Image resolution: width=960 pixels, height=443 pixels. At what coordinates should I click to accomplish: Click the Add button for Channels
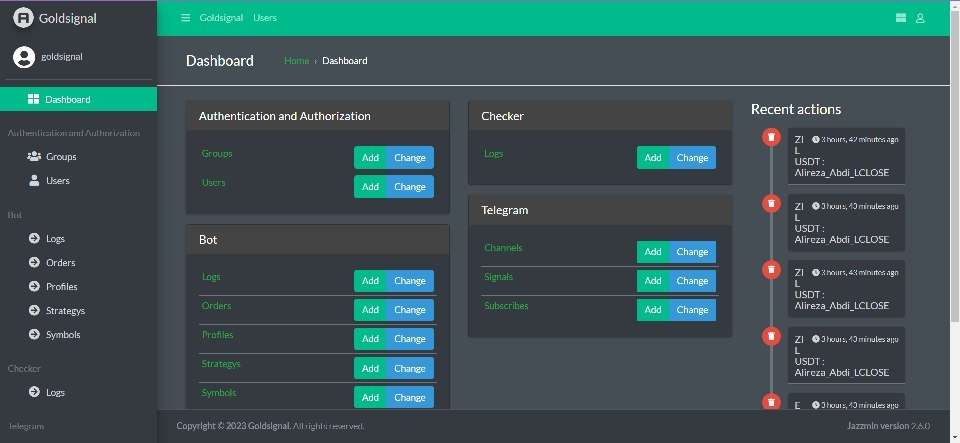653,251
